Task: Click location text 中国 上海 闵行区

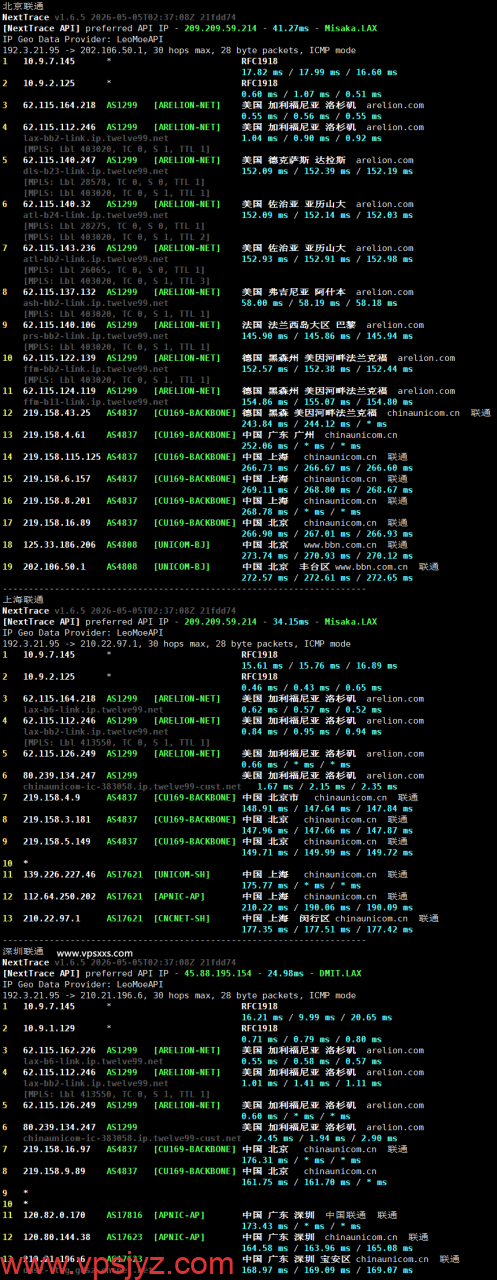Action: (286, 918)
